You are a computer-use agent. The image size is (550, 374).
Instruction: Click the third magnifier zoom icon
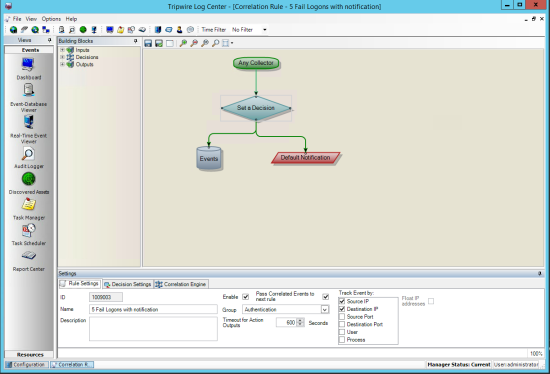point(205,43)
